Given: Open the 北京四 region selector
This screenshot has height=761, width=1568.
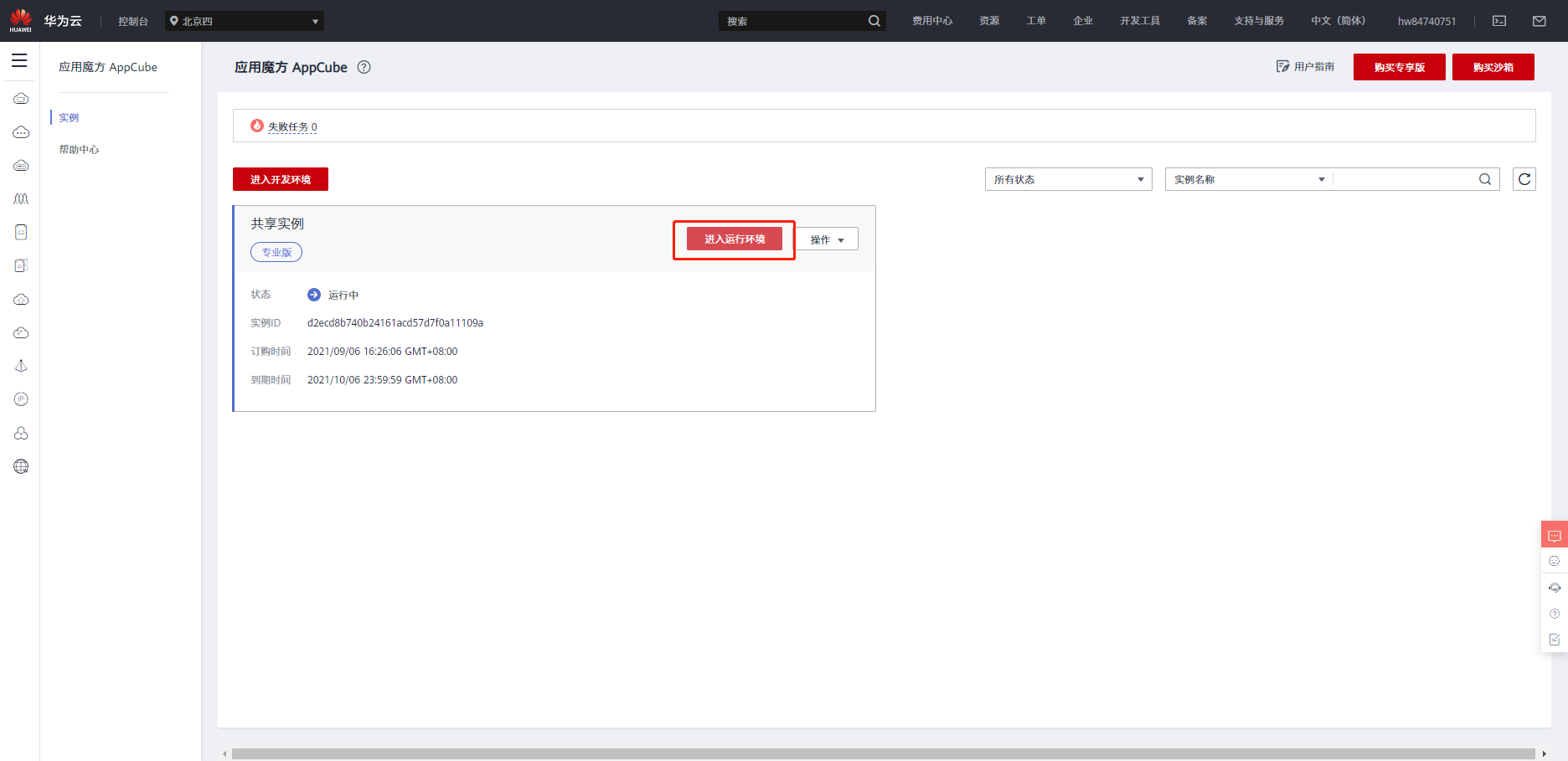Looking at the screenshot, I should click(245, 21).
